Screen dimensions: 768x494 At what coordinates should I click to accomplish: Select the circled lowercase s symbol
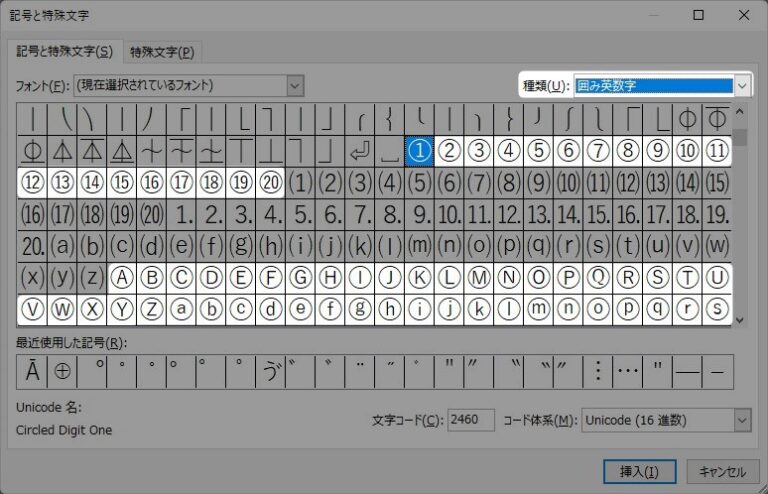716,308
